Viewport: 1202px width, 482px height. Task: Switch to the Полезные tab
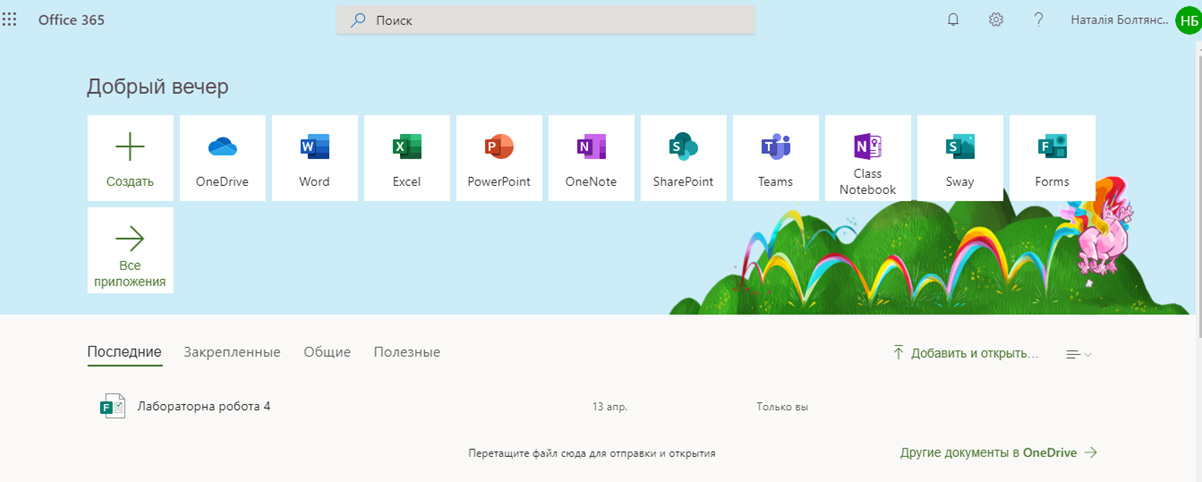point(407,352)
